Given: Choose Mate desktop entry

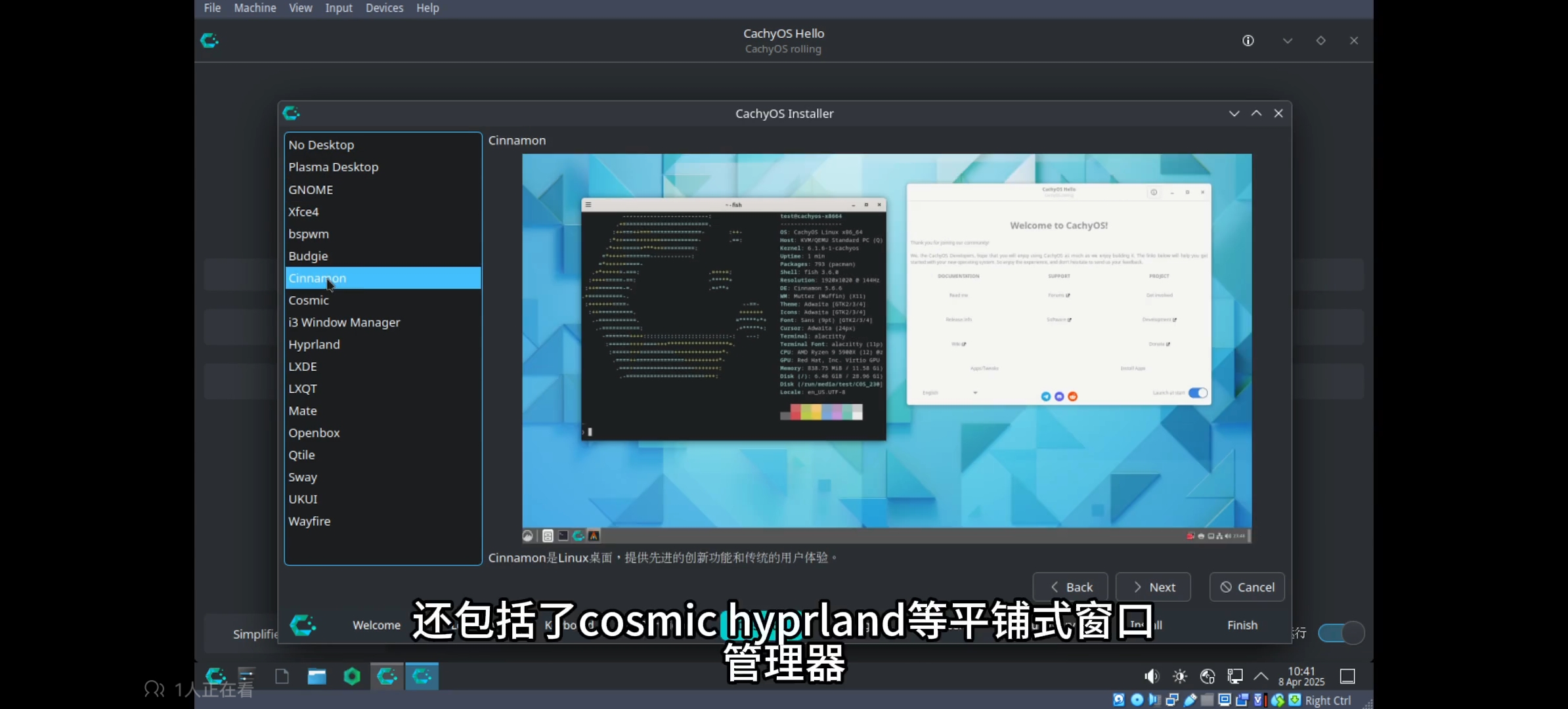Looking at the screenshot, I should [383, 410].
